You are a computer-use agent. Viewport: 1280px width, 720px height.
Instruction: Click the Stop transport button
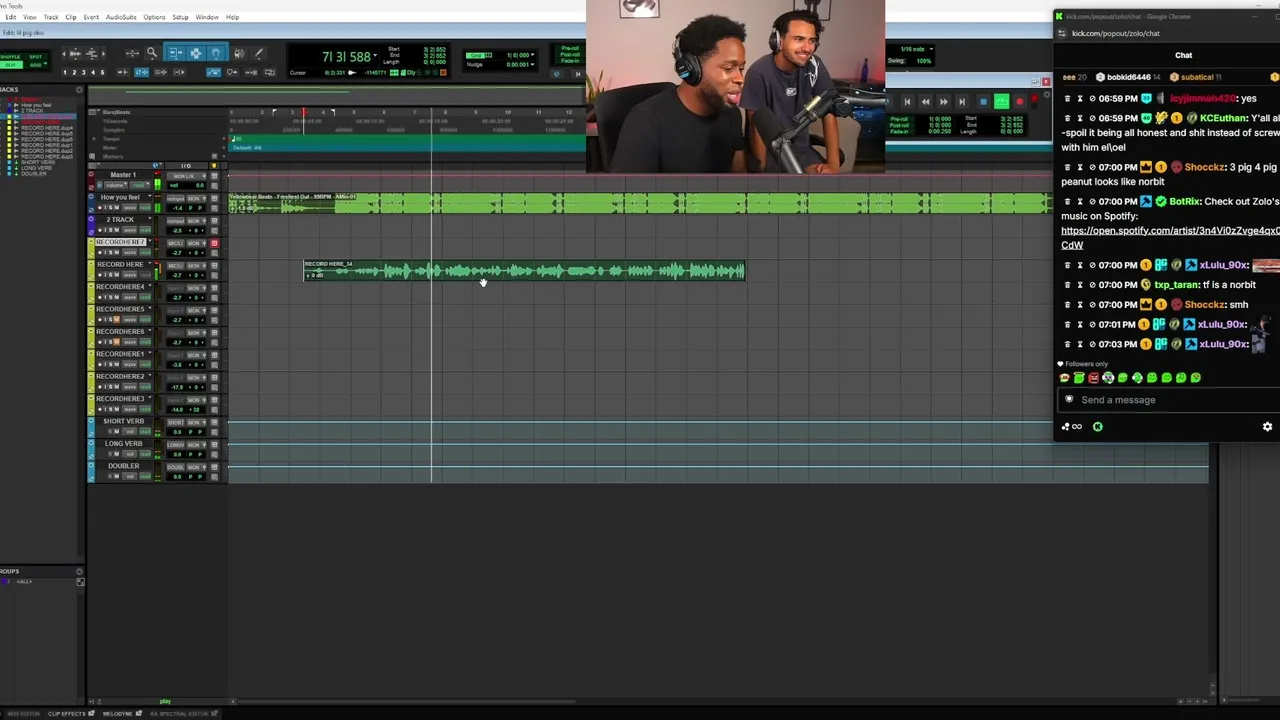pyautogui.click(x=983, y=101)
